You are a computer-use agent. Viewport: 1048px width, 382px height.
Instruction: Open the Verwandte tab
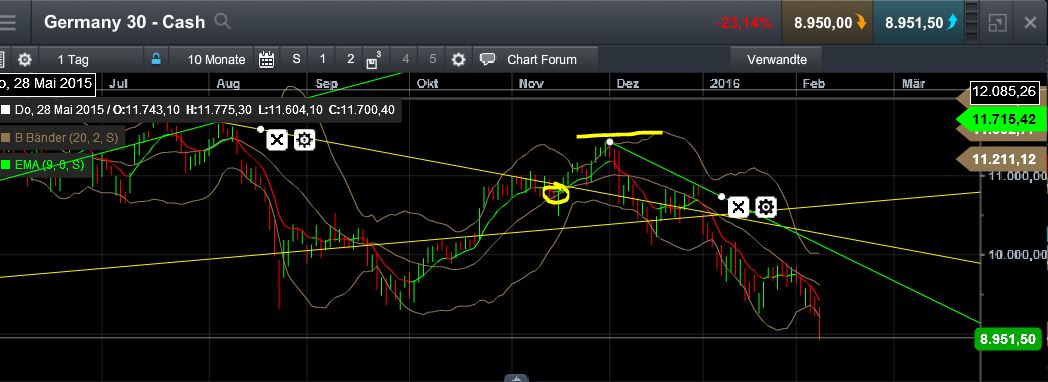777,59
